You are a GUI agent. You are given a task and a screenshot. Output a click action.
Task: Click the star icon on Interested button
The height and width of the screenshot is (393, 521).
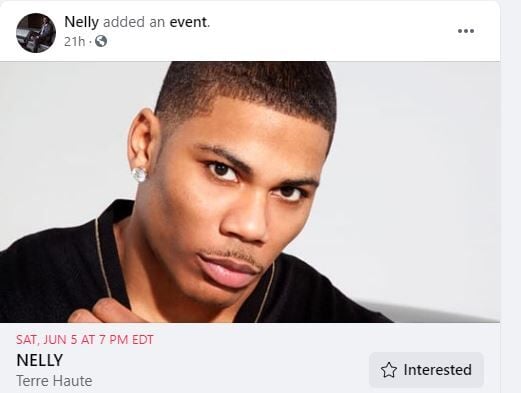coord(389,370)
